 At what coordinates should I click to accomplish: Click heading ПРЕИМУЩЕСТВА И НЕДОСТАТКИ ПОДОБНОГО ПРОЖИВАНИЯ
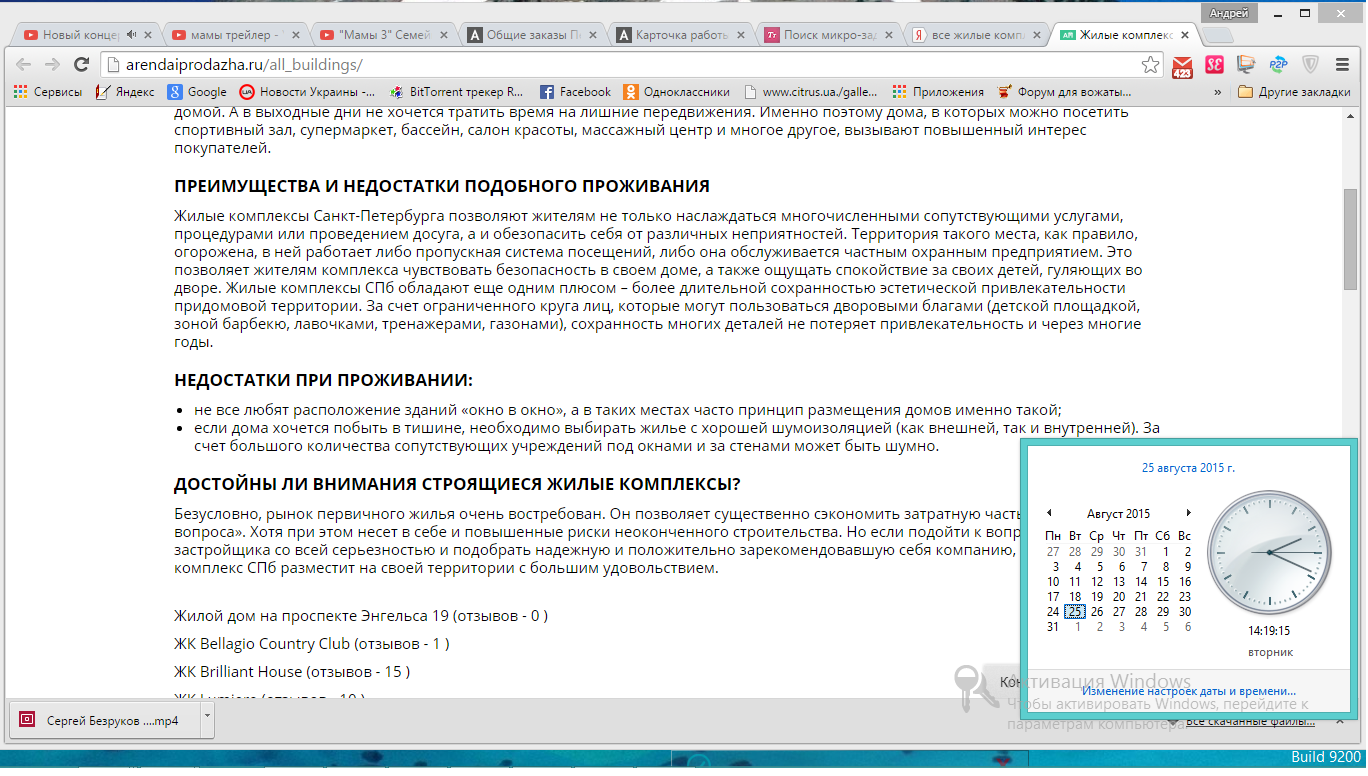[442, 186]
